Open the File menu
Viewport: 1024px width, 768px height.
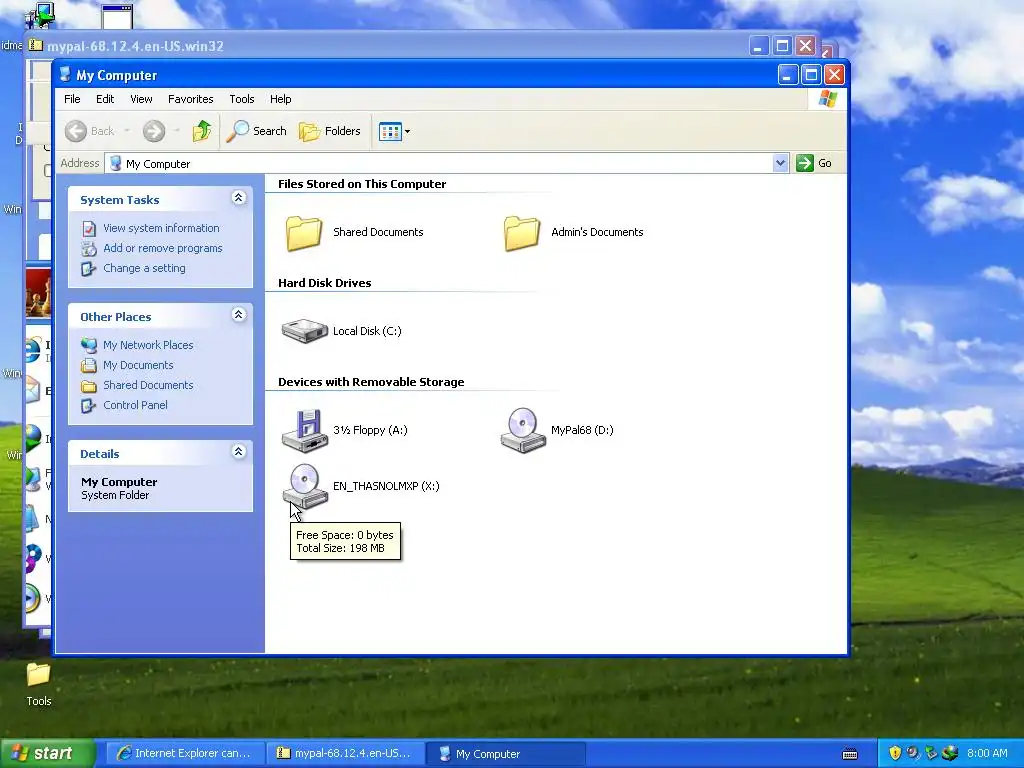click(72, 99)
